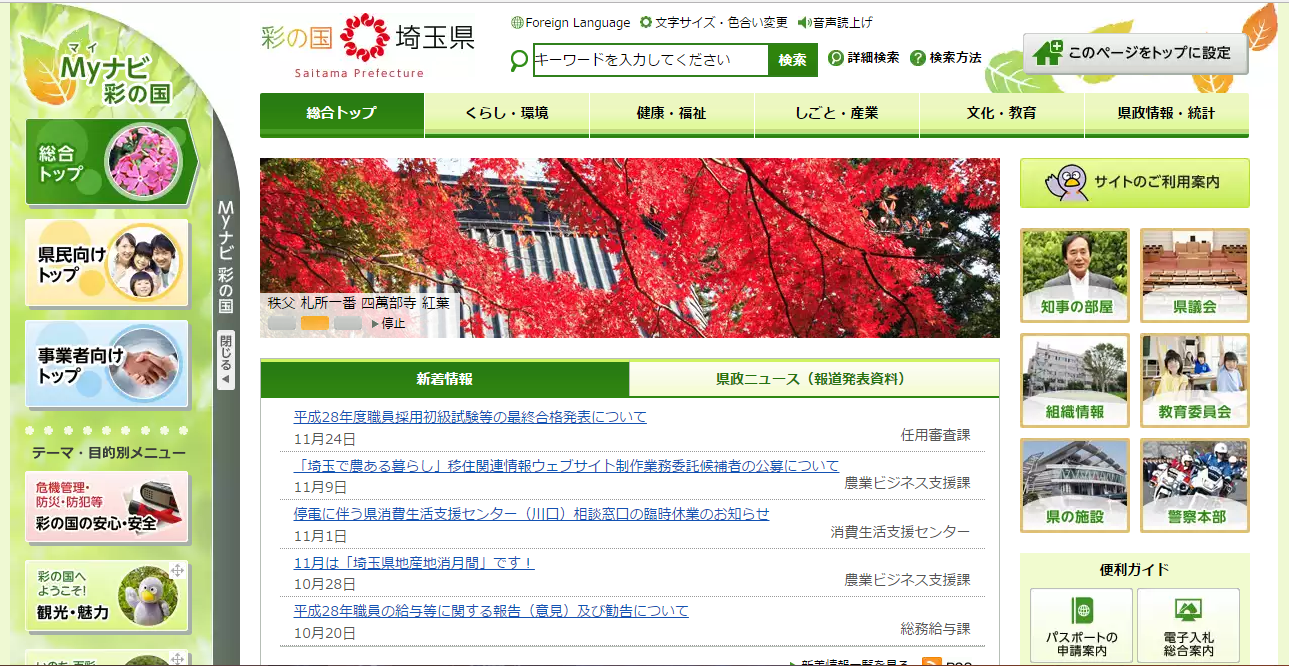Open the しごと・産業 menu

click(837, 114)
